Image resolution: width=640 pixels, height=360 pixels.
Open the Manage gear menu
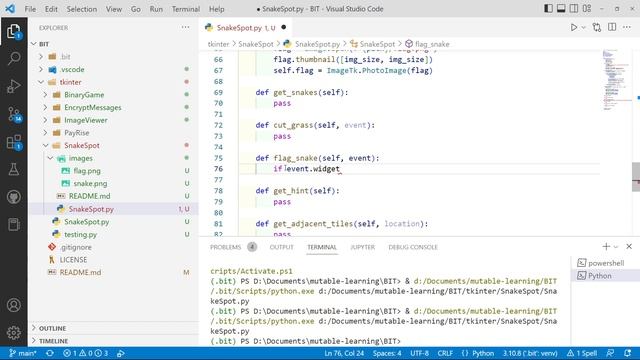(13, 333)
